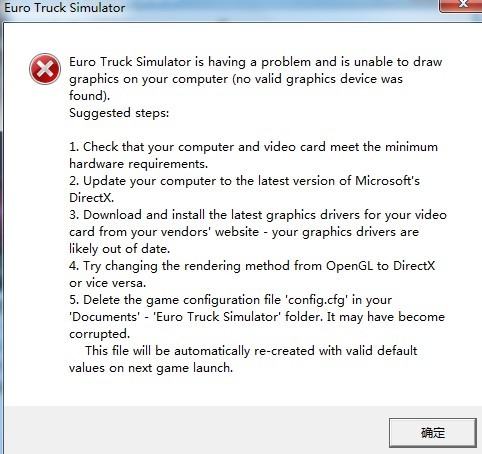Image resolution: width=482 pixels, height=454 pixels.
Task: Click the 'or vice versa.' text line
Action: [107, 283]
